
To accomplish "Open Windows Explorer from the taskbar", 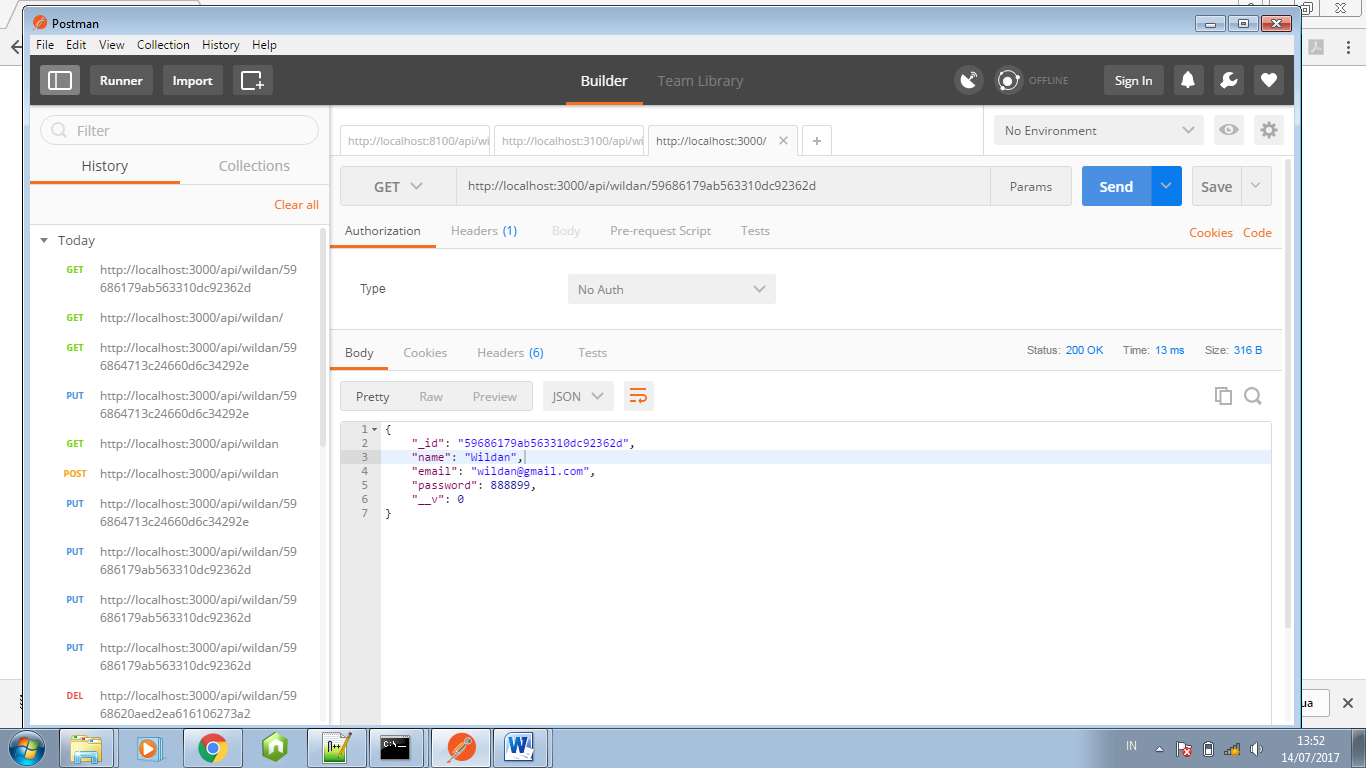I will tap(86, 747).
